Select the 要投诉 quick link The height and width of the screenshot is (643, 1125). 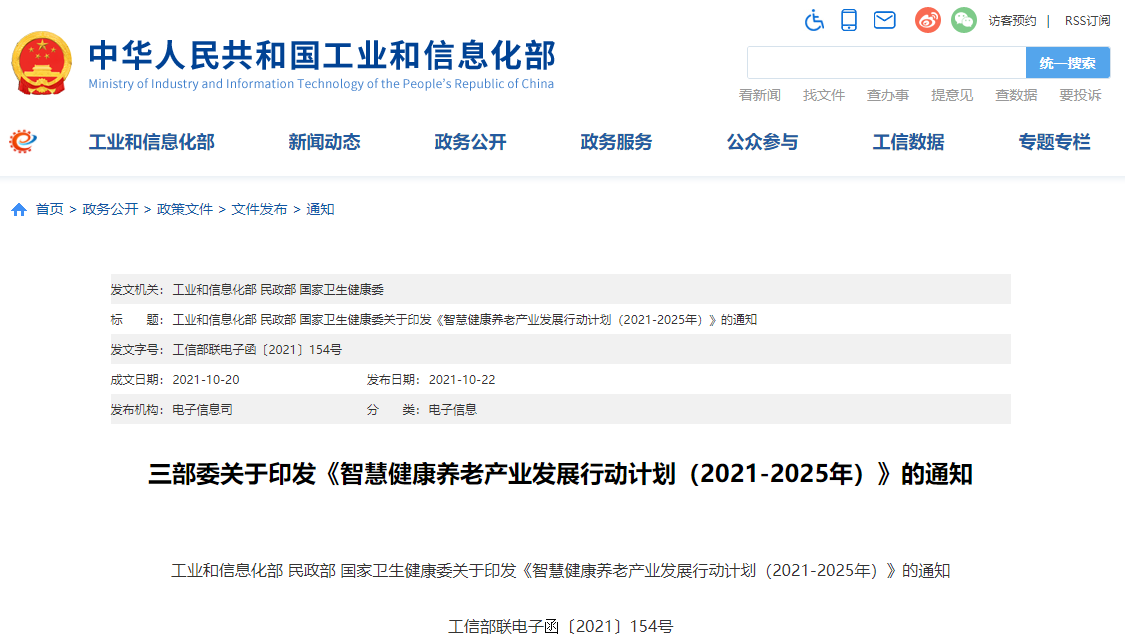click(1081, 95)
